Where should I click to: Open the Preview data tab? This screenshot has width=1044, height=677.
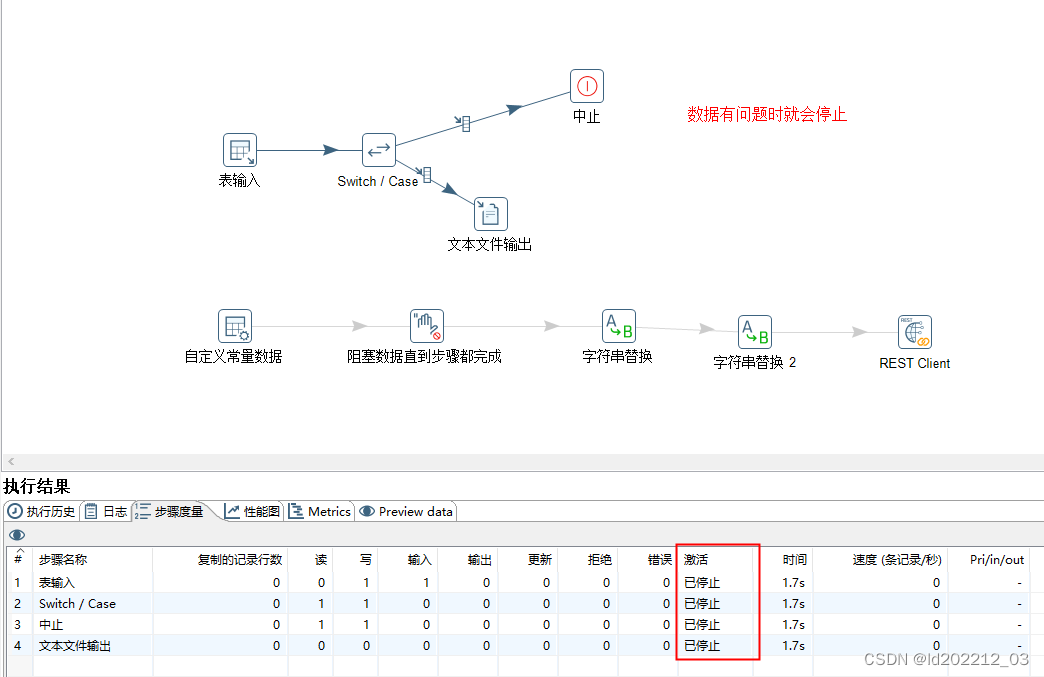[406, 511]
